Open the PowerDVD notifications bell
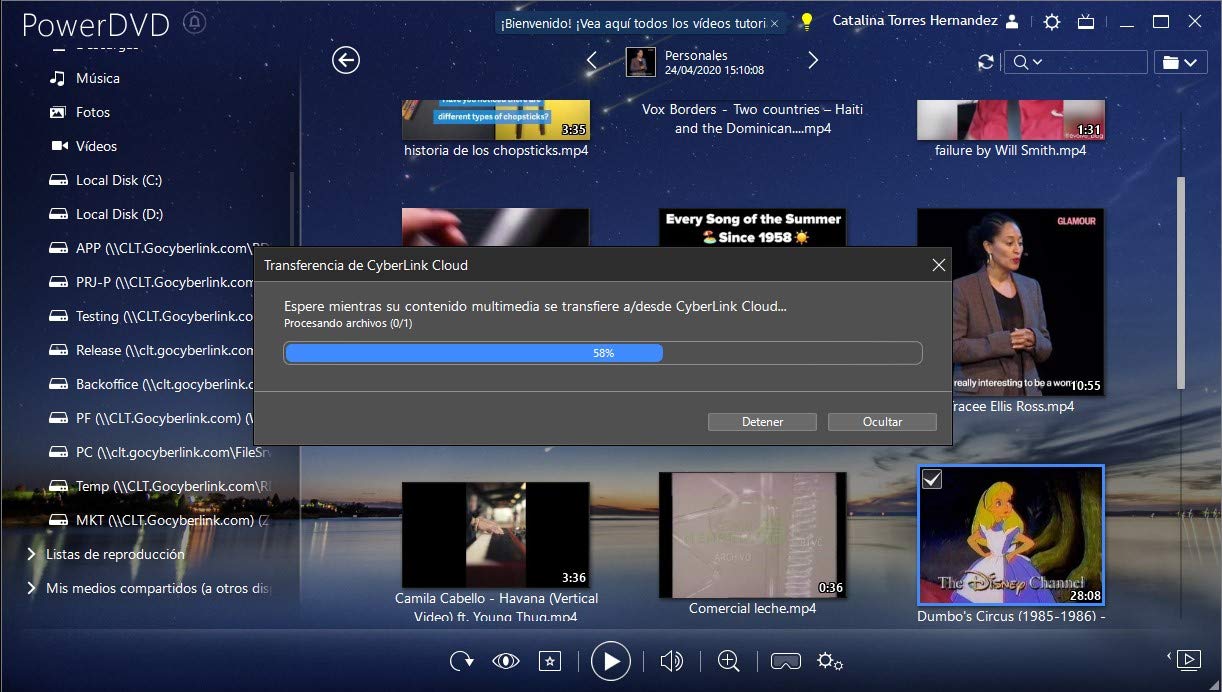The width and height of the screenshot is (1222, 692). click(x=194, y=22)
